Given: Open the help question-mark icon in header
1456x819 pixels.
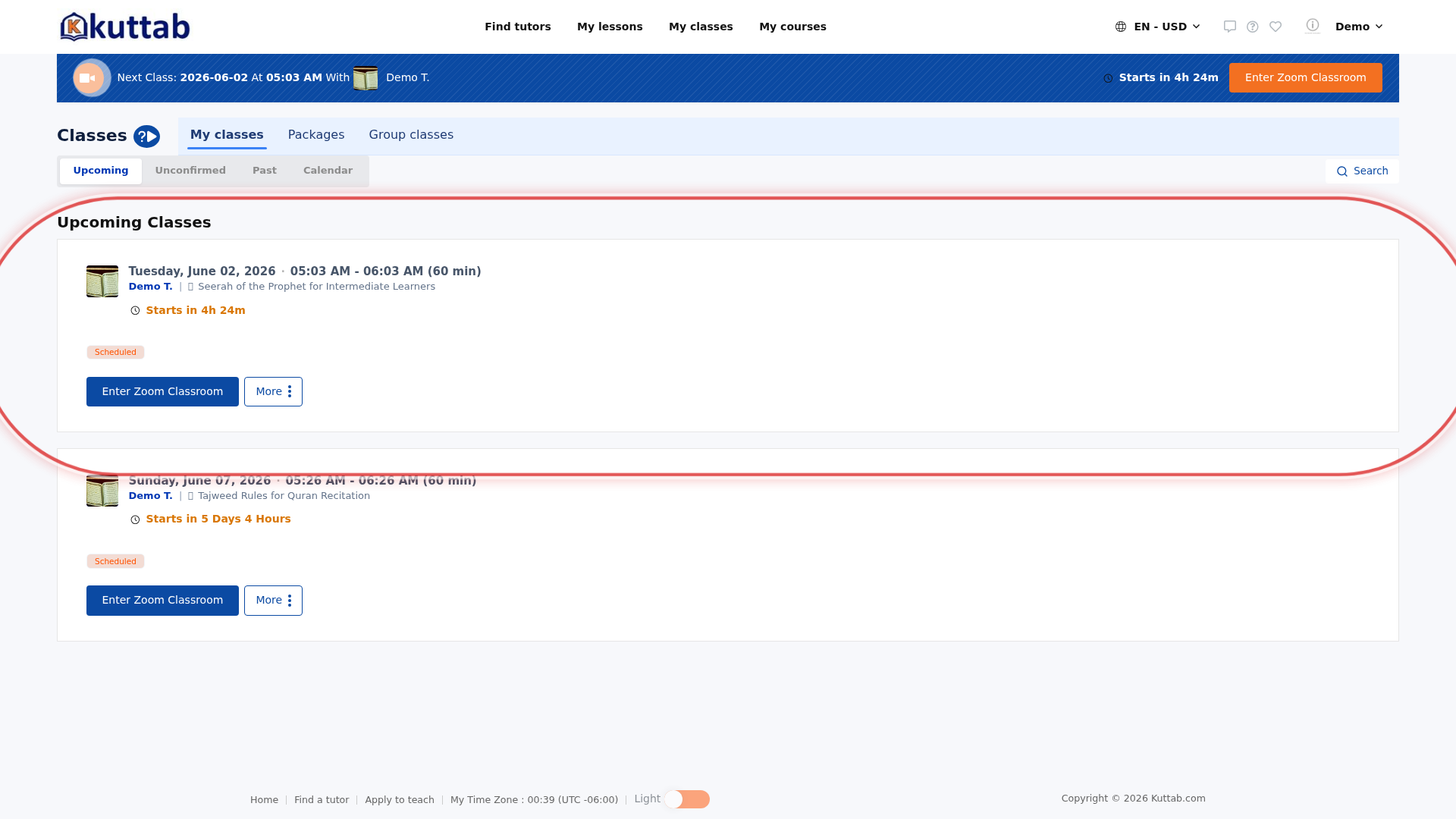Looking at the screenshot, I should (1253, 27).
